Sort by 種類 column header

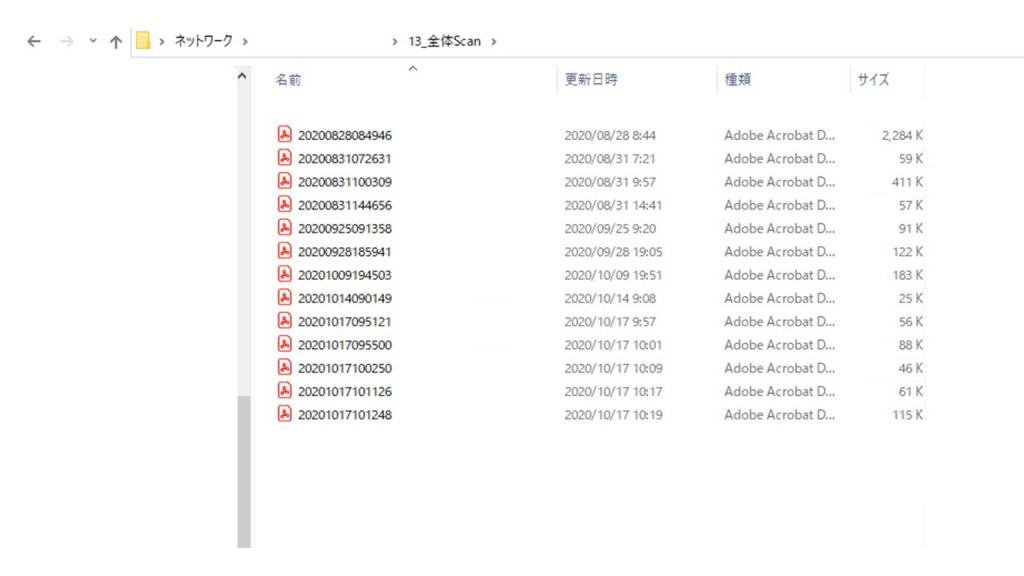pyautogui.click(x=738, y=80)
